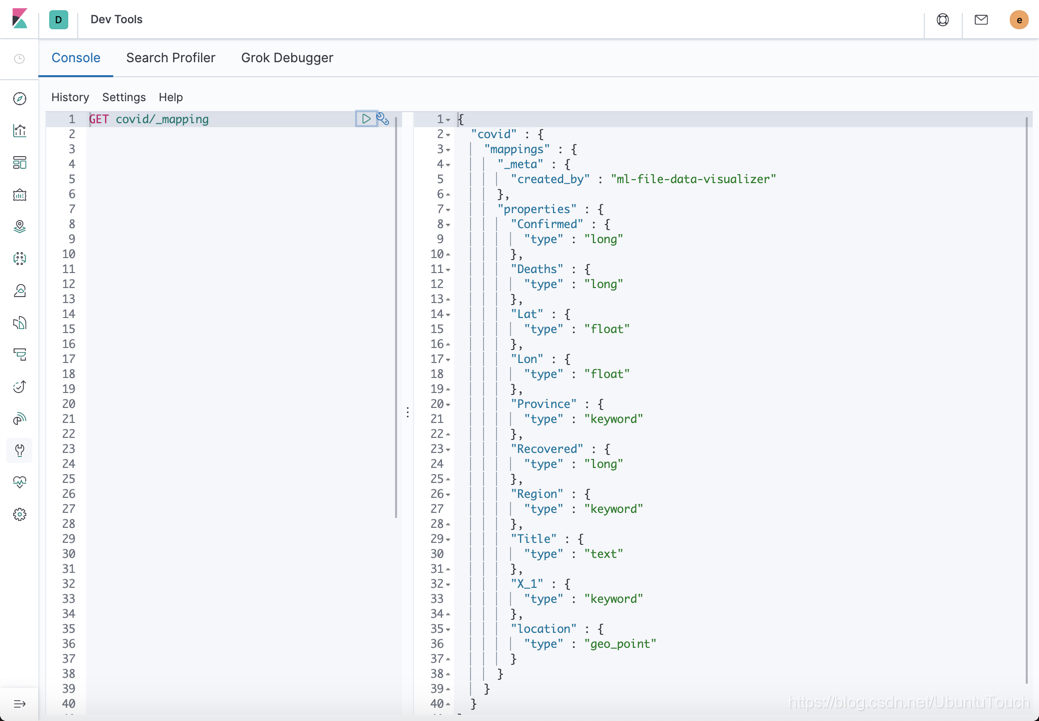1039x721 pixels.
Task: Open Stack Monitoring heartbeat icon
Action: (x=19, y=482)
